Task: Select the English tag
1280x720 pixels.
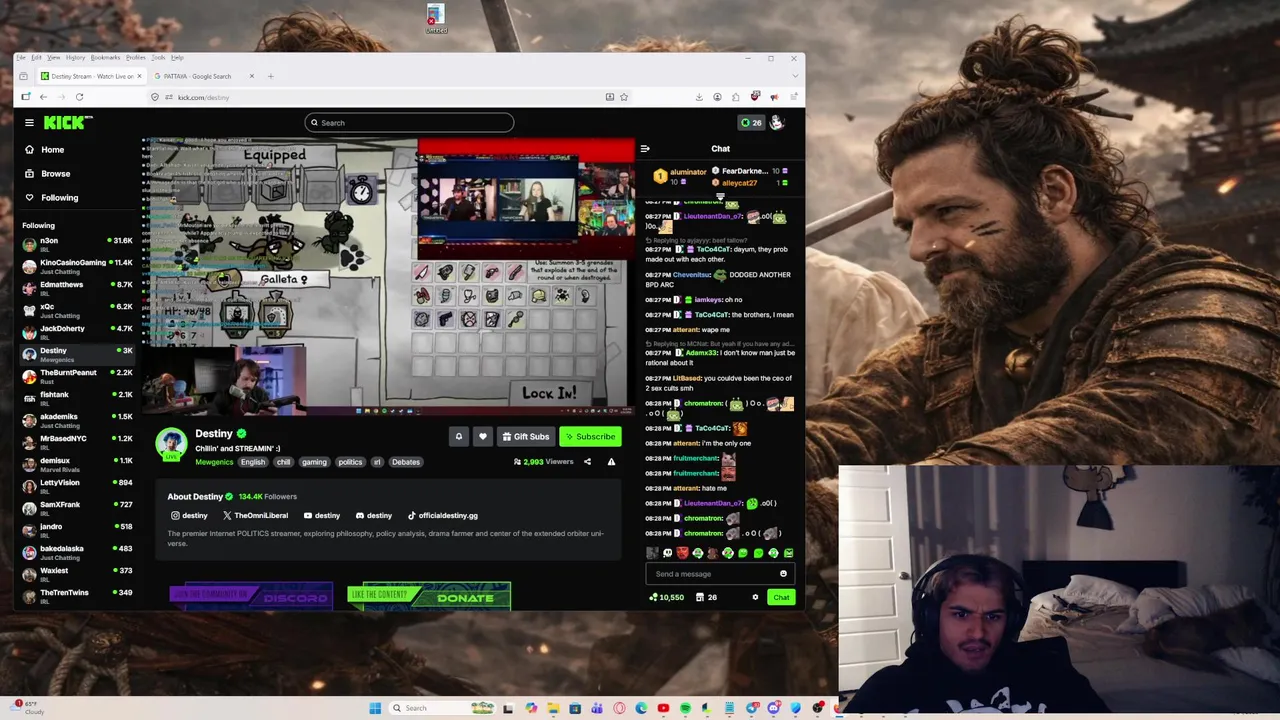Action: click(253, 462)
